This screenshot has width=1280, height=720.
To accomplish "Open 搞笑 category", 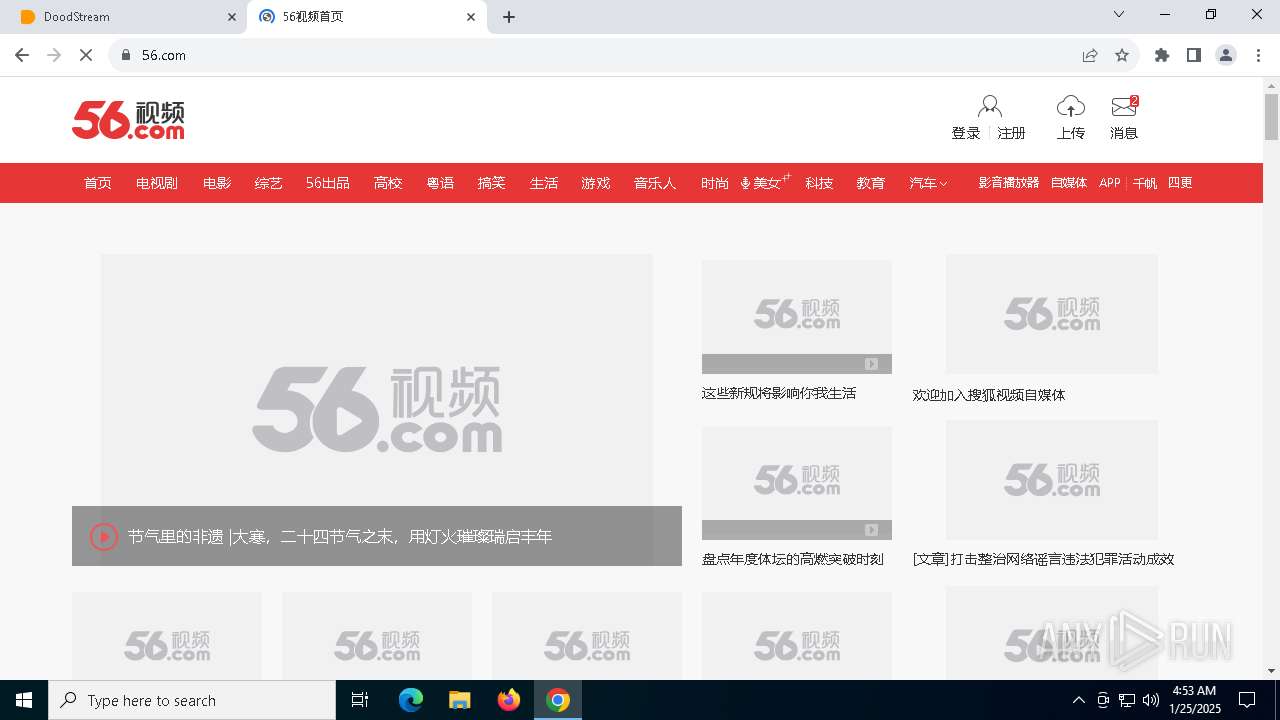I will pyautogui.click(x=492, y=183).
